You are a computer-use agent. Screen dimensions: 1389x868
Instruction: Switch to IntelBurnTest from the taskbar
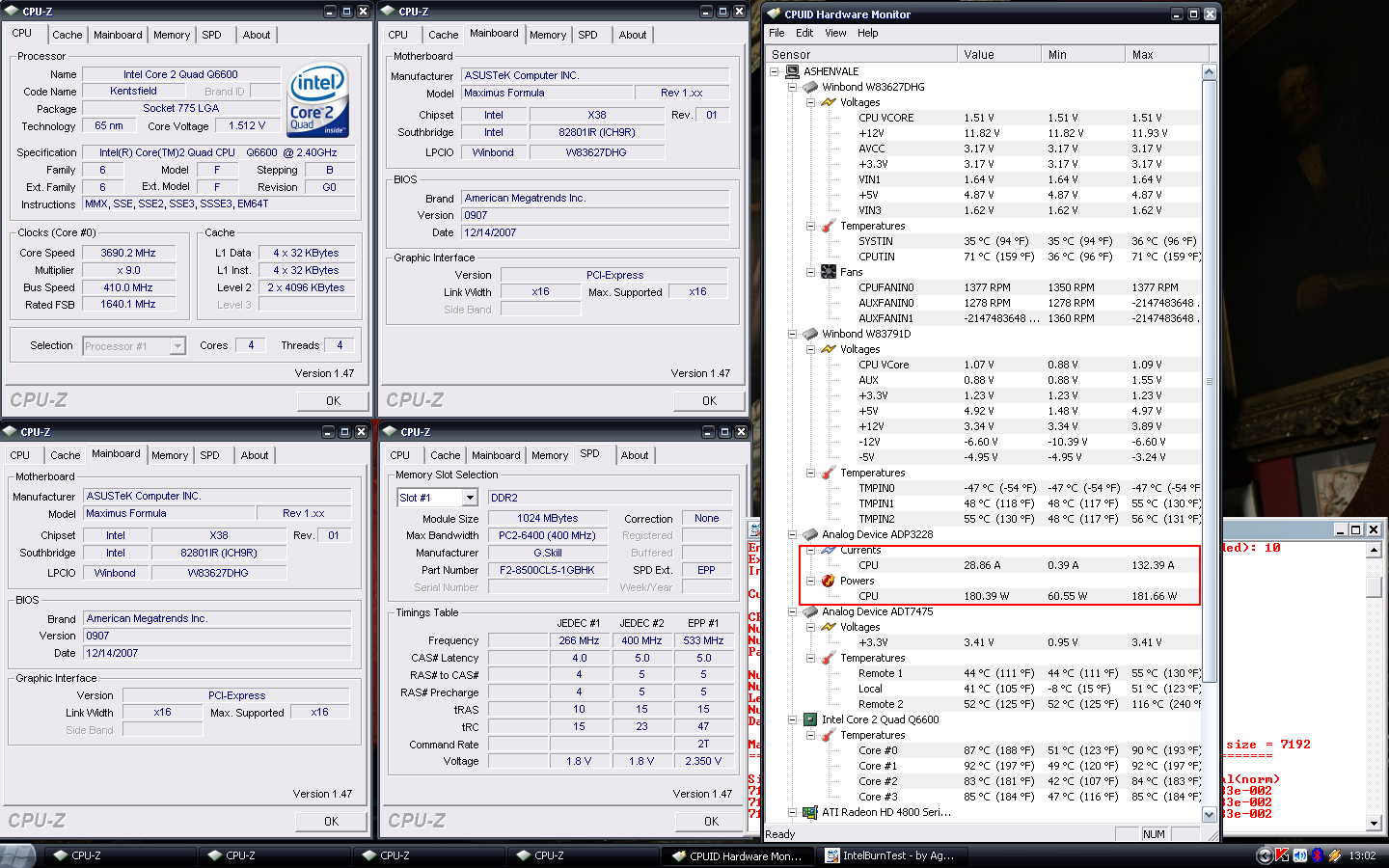tap(890, 855)
